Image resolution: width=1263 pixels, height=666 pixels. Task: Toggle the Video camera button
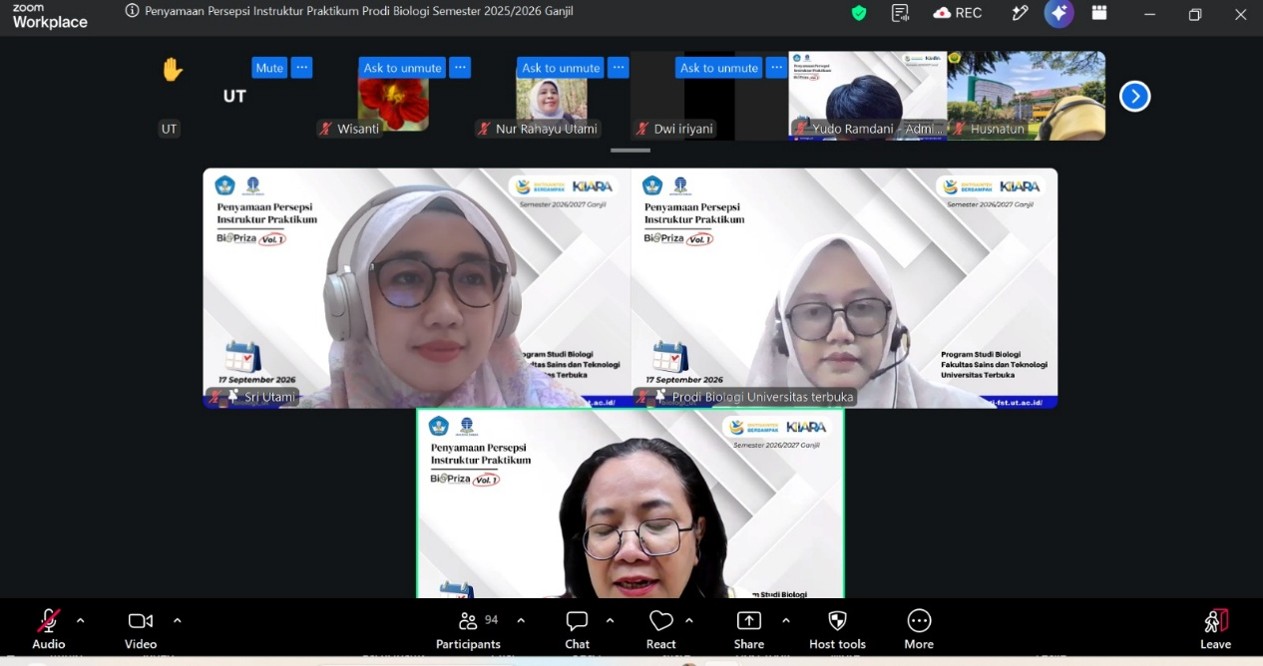[x=140, y=629]
